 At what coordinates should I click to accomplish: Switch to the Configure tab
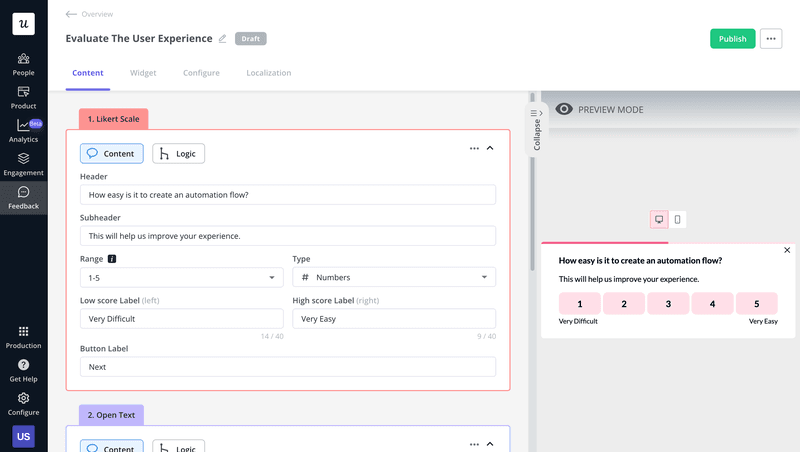pyautogui.click(x=201, y=73)
